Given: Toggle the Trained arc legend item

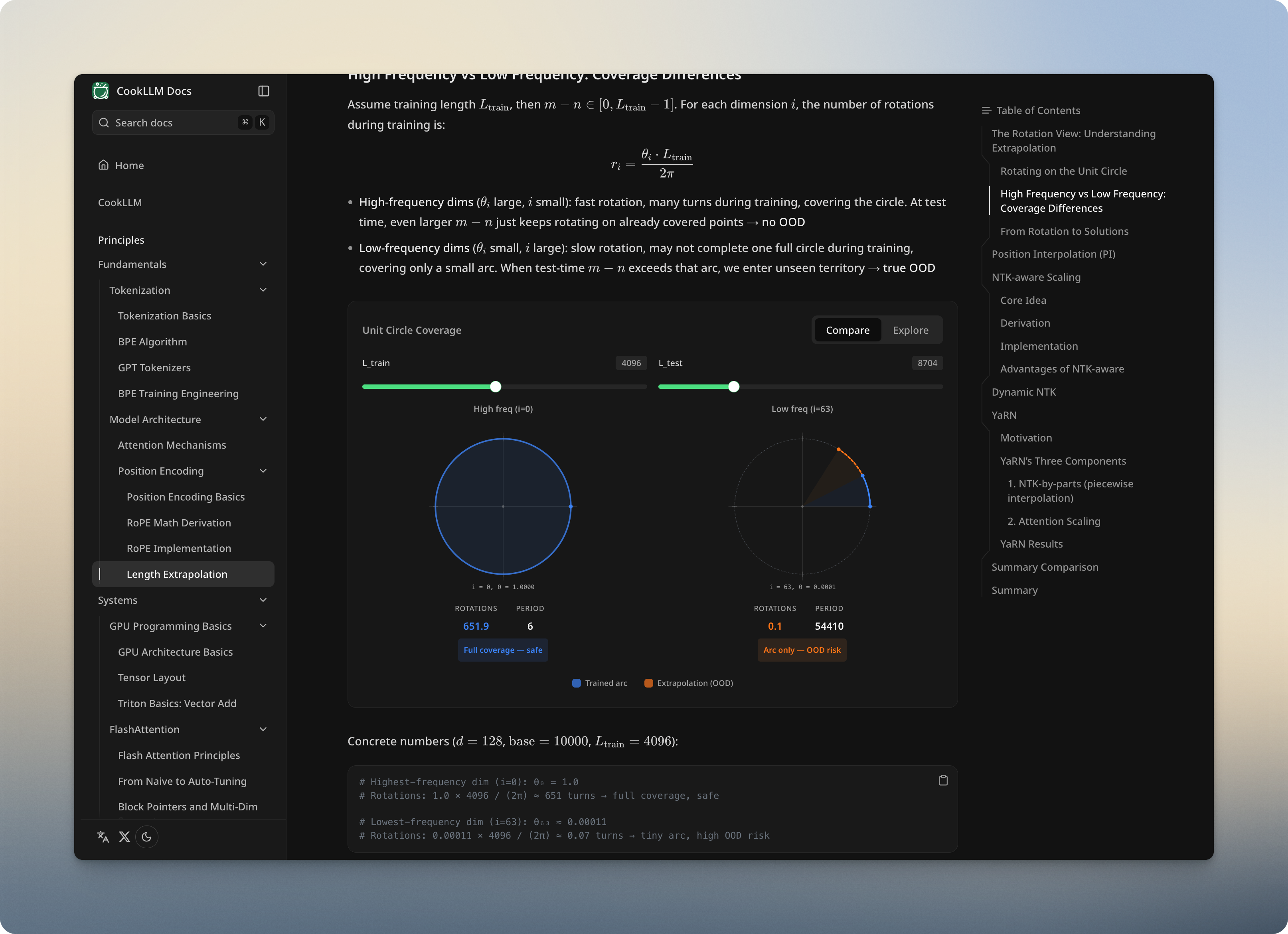Looking at the screenshot, I should point(599,683).
